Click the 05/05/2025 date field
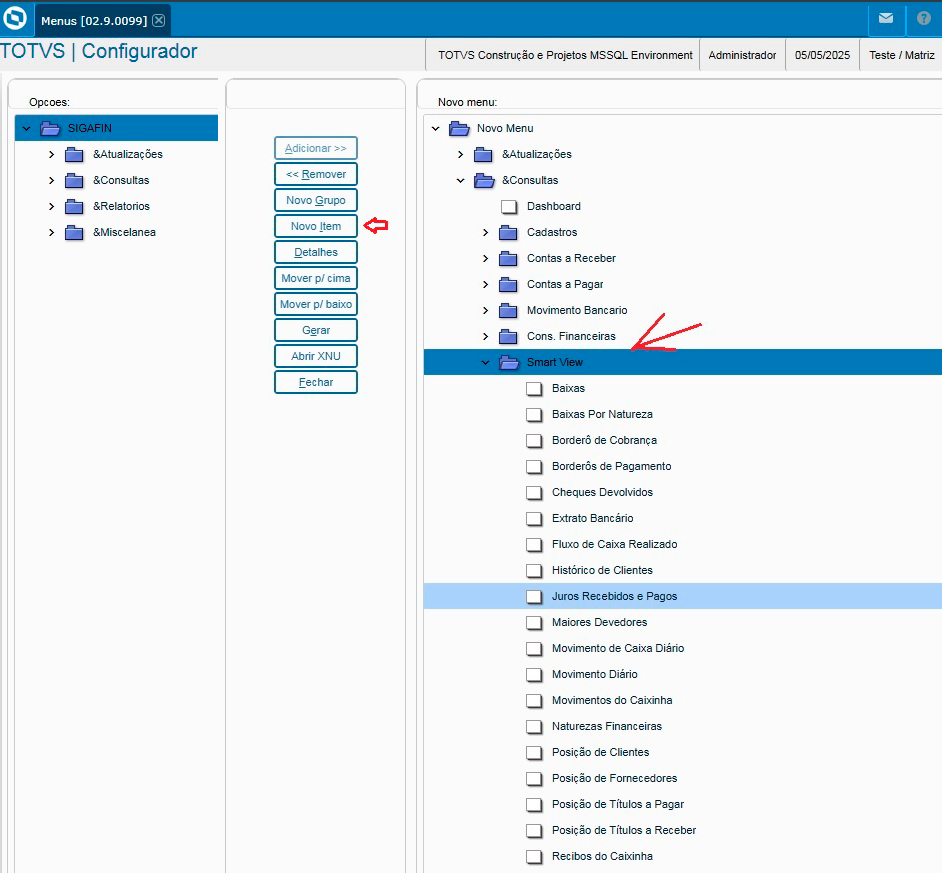 point(822,55)
